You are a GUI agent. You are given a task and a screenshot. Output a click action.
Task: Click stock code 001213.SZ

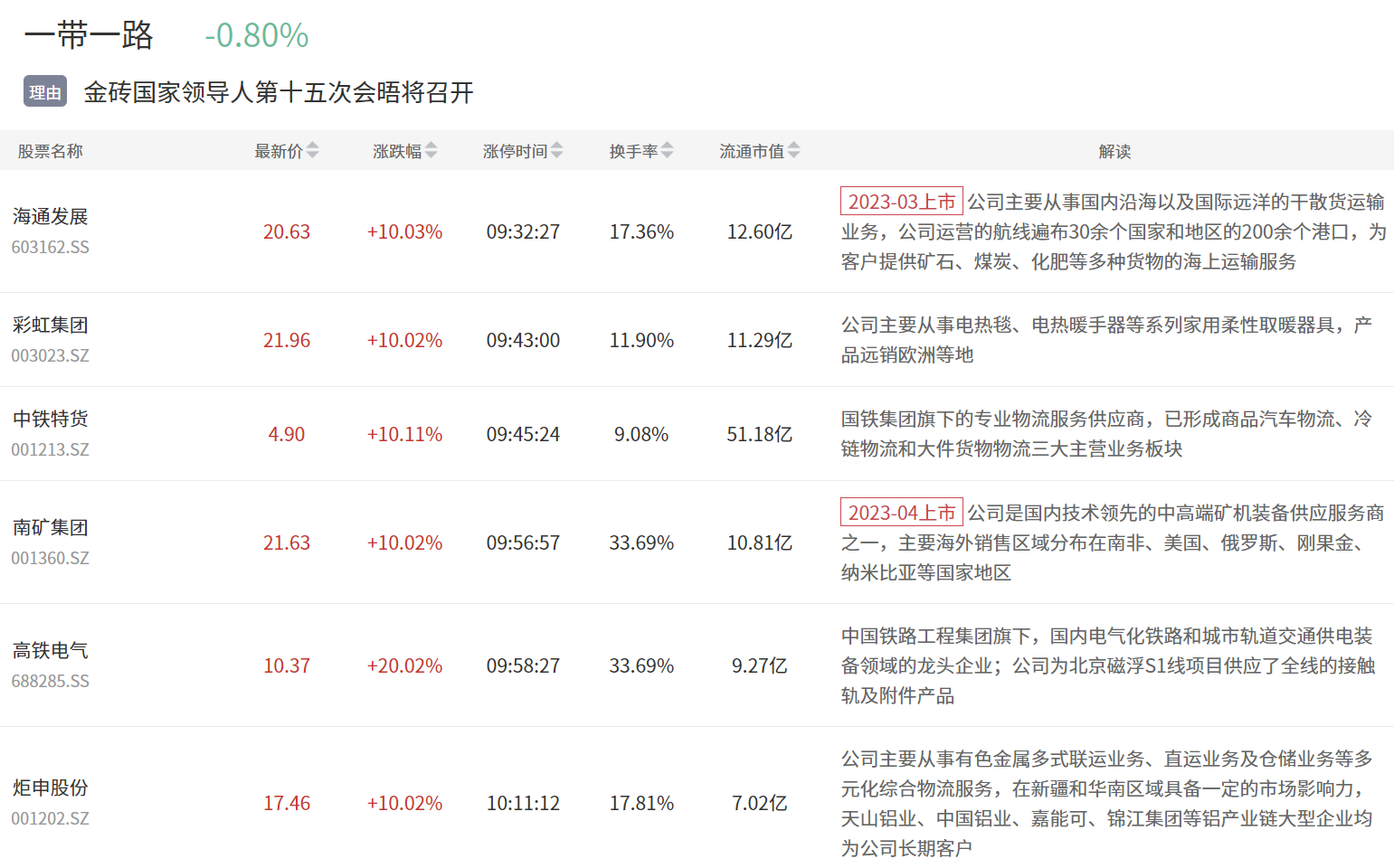click(x=51, y=449)
